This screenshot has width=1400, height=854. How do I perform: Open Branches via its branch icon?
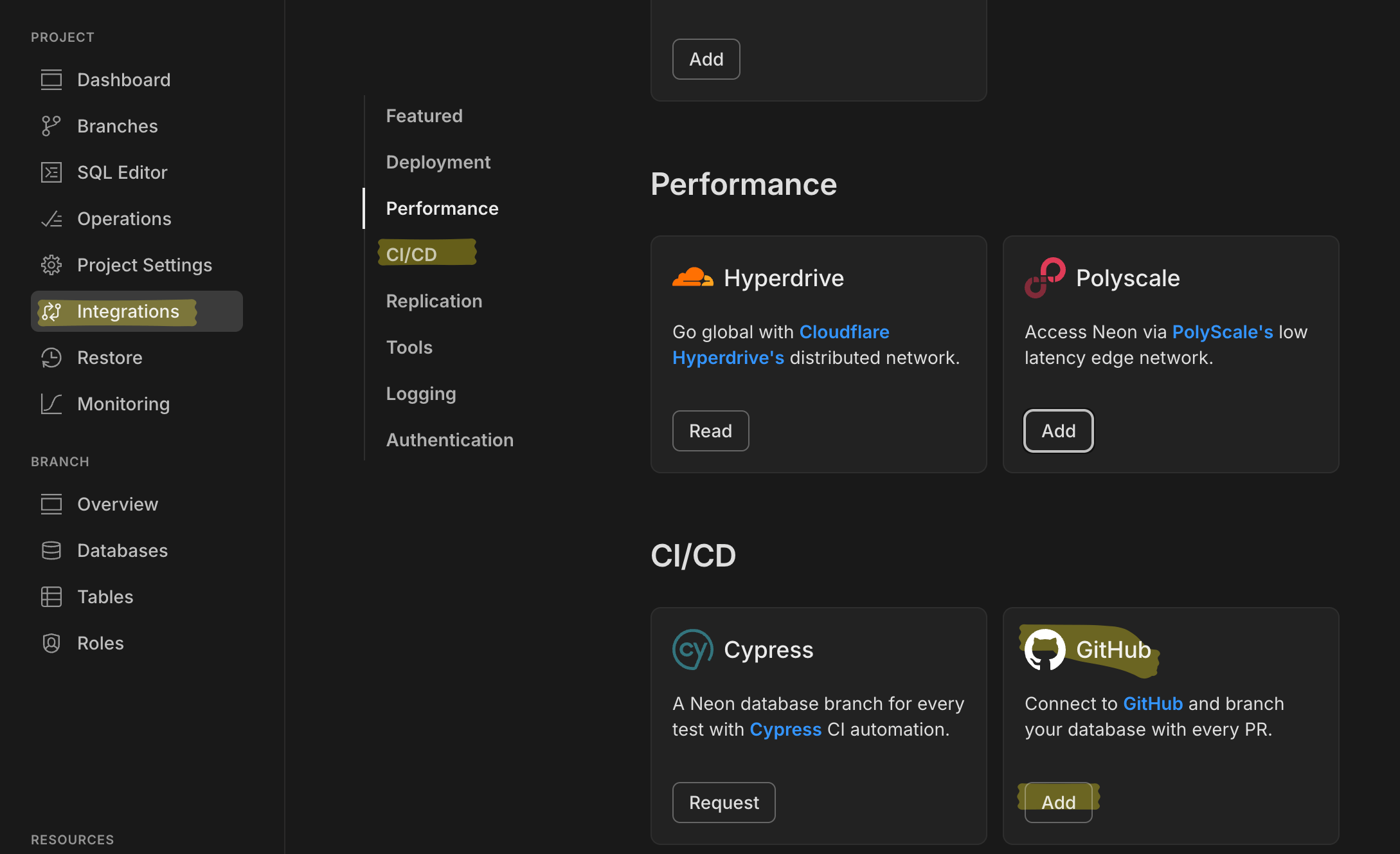[51, 126]
